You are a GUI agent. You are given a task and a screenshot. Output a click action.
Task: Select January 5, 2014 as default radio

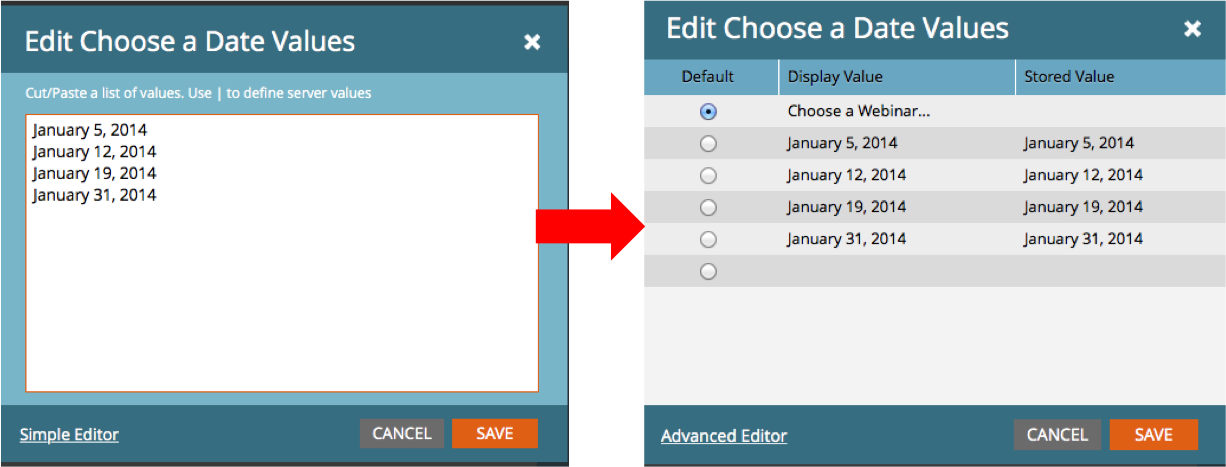pyautogui.click(x=708, y=144)
